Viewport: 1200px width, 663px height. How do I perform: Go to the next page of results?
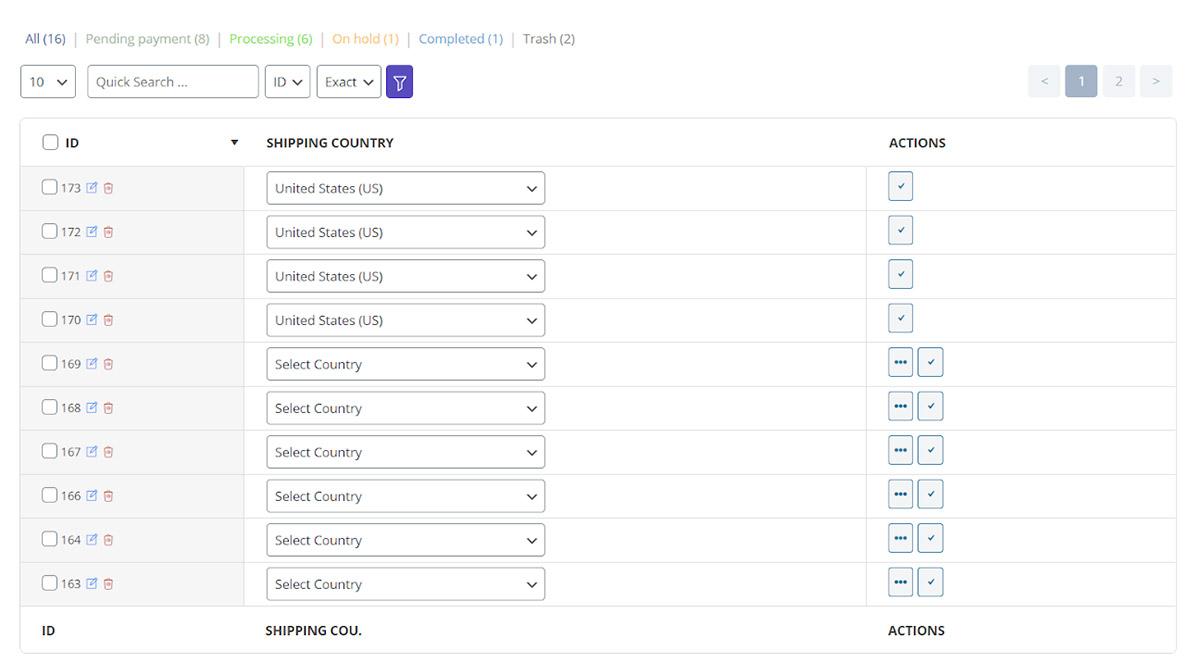click(1156, 81)
